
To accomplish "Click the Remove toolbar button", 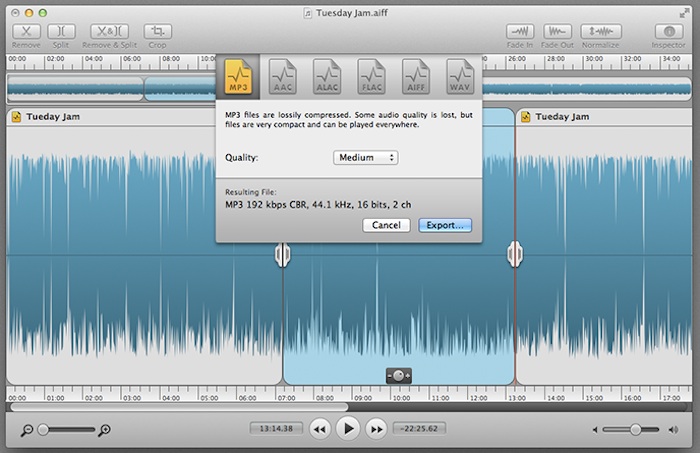I will click(26, 31).
